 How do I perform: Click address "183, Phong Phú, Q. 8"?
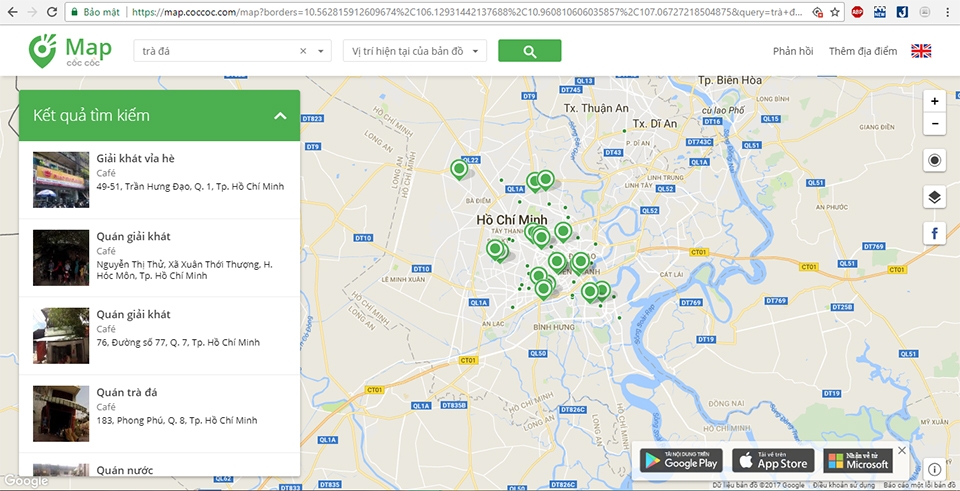(x=177, y=421)
